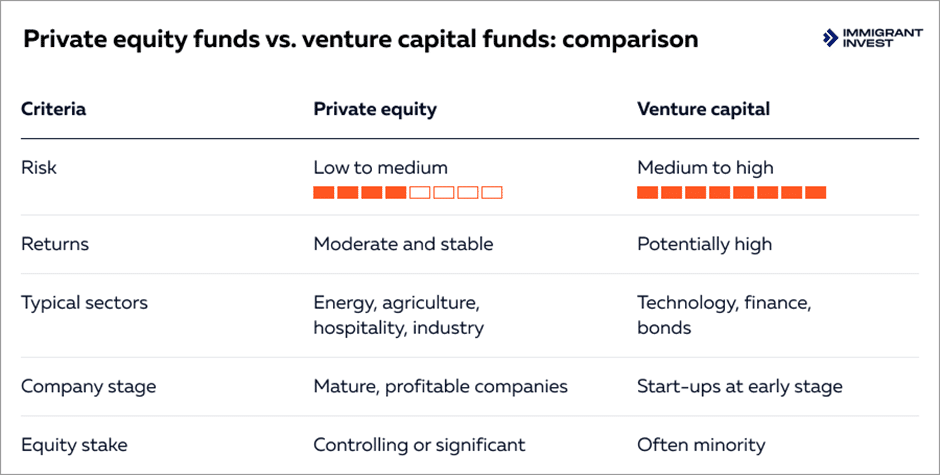Screen dimensions: 940x475
Task: Click the first filled segment of Private equity risk bar
Action: click(323, 192)
